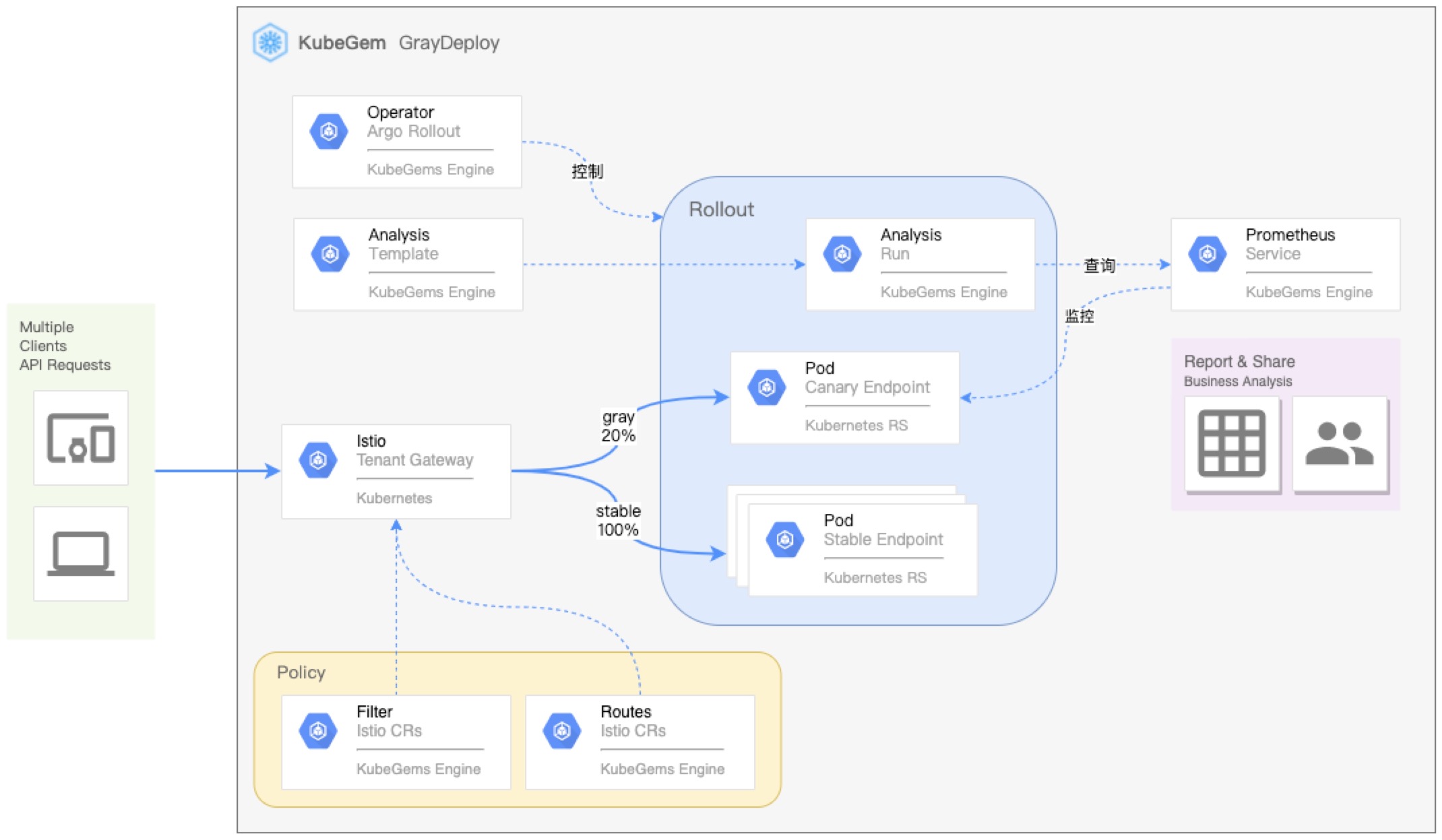Image resolution: width=1442 pixels, height=840 pixels.
Task: Click 'Pod' heading in Canary Endpoint card
Action: coord(819,368)
